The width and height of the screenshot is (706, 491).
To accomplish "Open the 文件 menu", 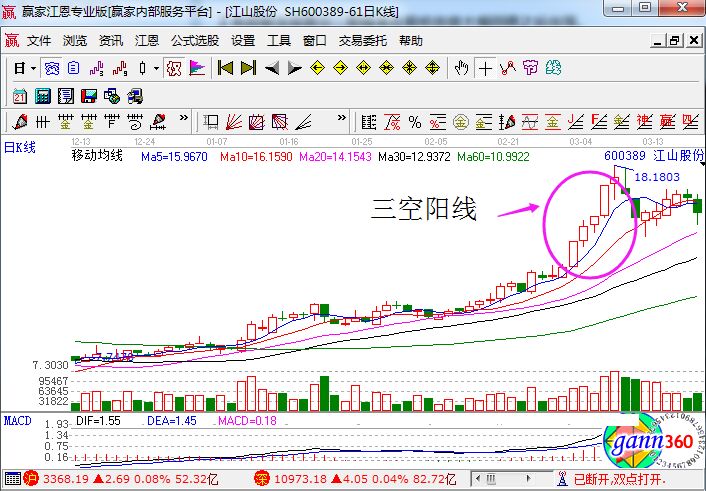I will [39, 41].
